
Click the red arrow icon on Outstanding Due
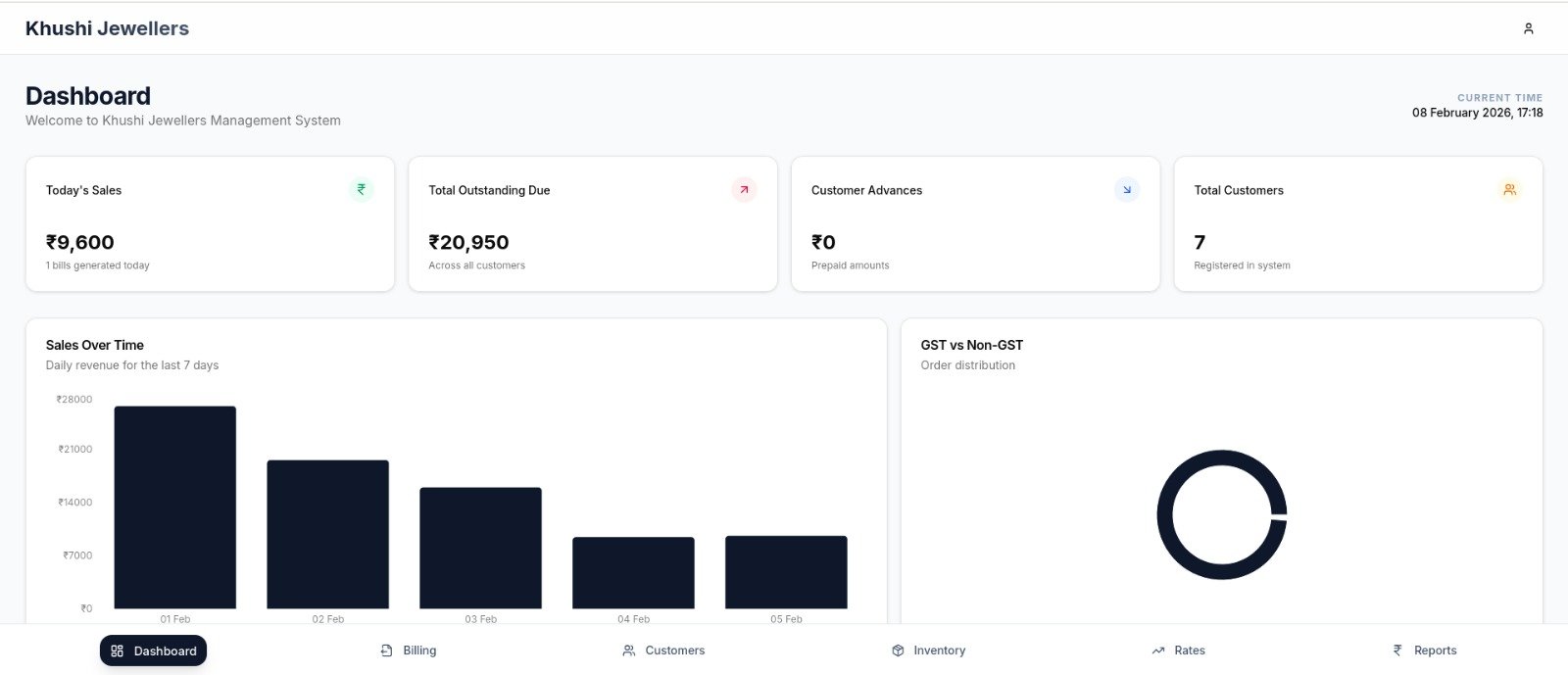coord(744,189)
